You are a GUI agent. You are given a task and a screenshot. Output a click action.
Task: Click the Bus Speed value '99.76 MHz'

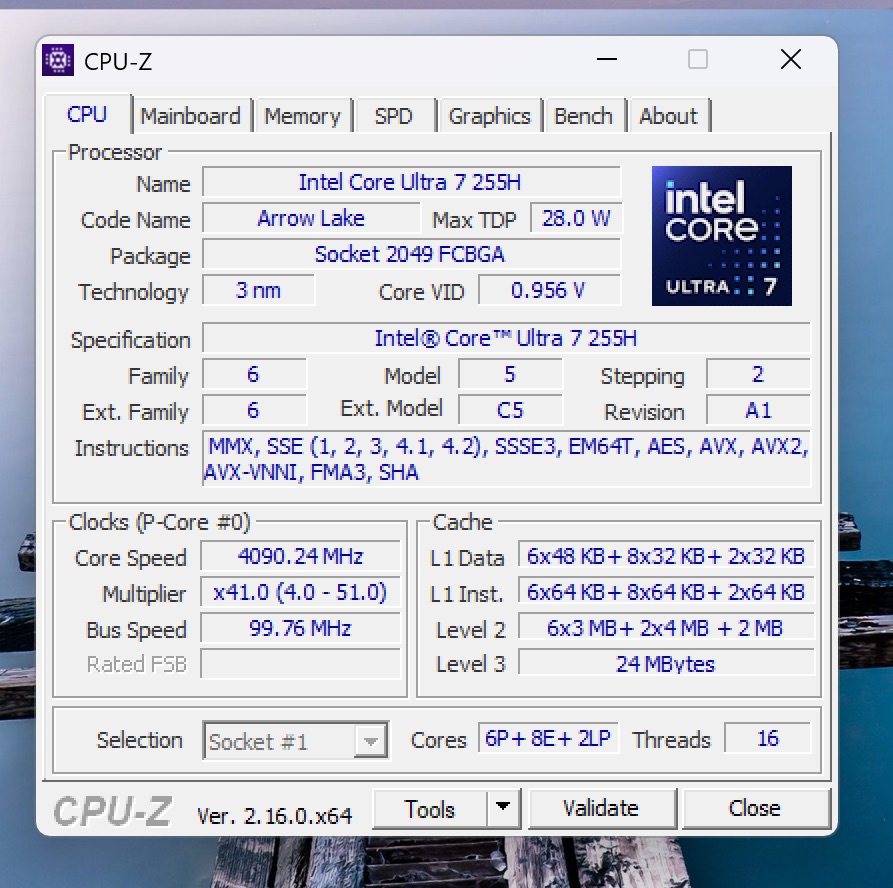[x=300, y=628]
